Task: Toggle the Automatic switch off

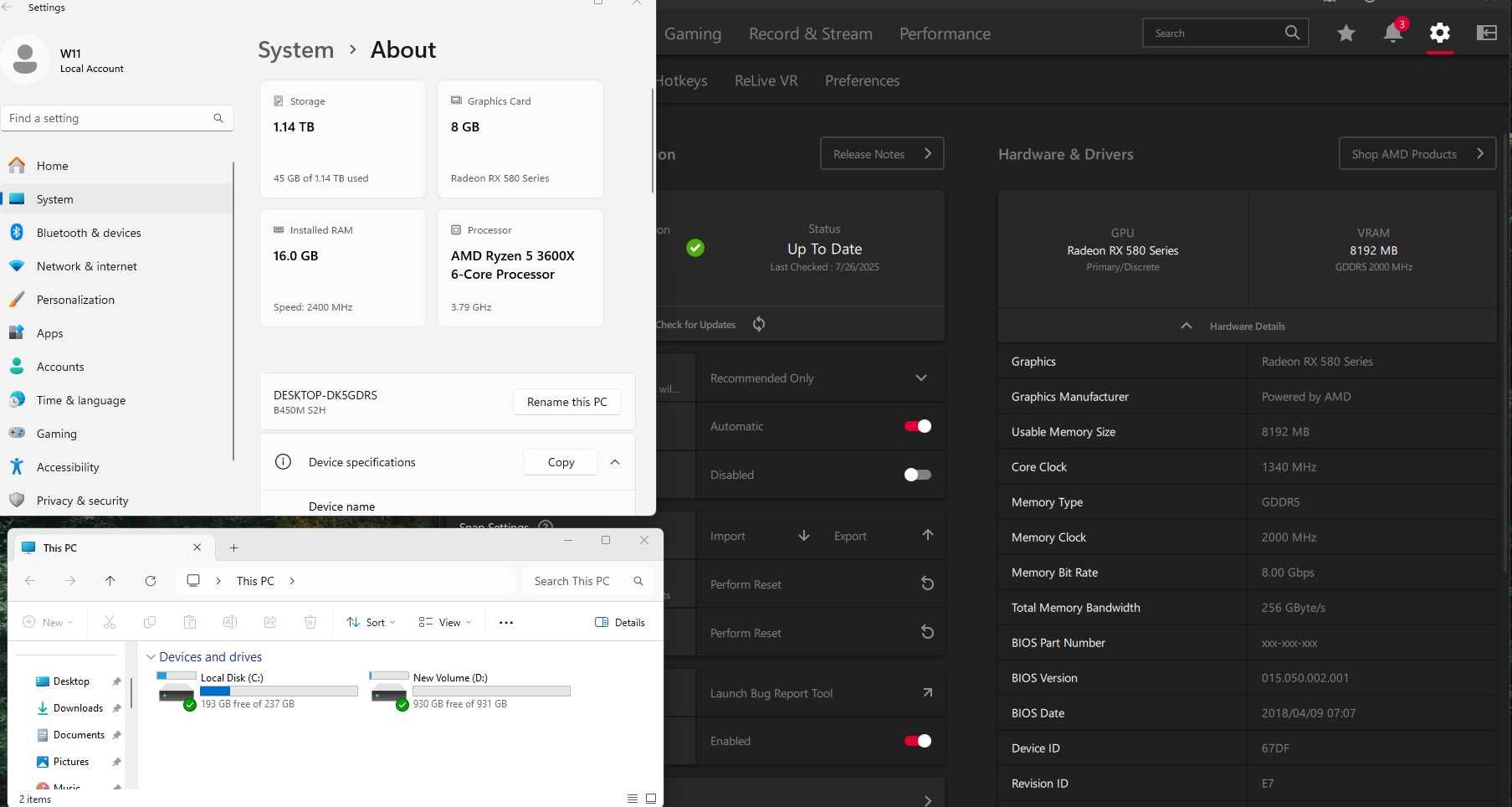Action: [x=918, y=426]
